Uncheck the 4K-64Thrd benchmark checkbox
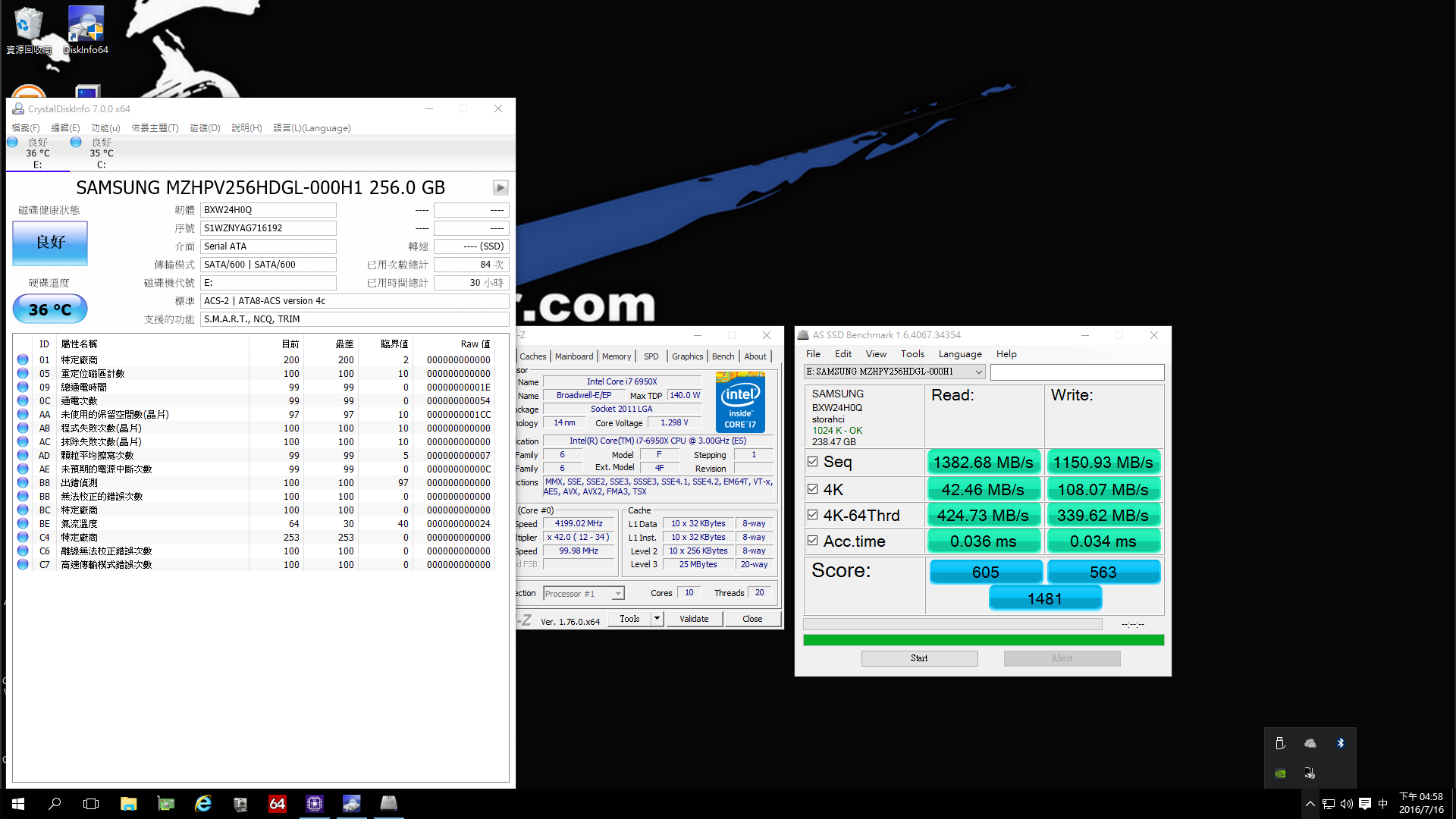Screen dimensions: 1456x819 click(x=813, y=515)
